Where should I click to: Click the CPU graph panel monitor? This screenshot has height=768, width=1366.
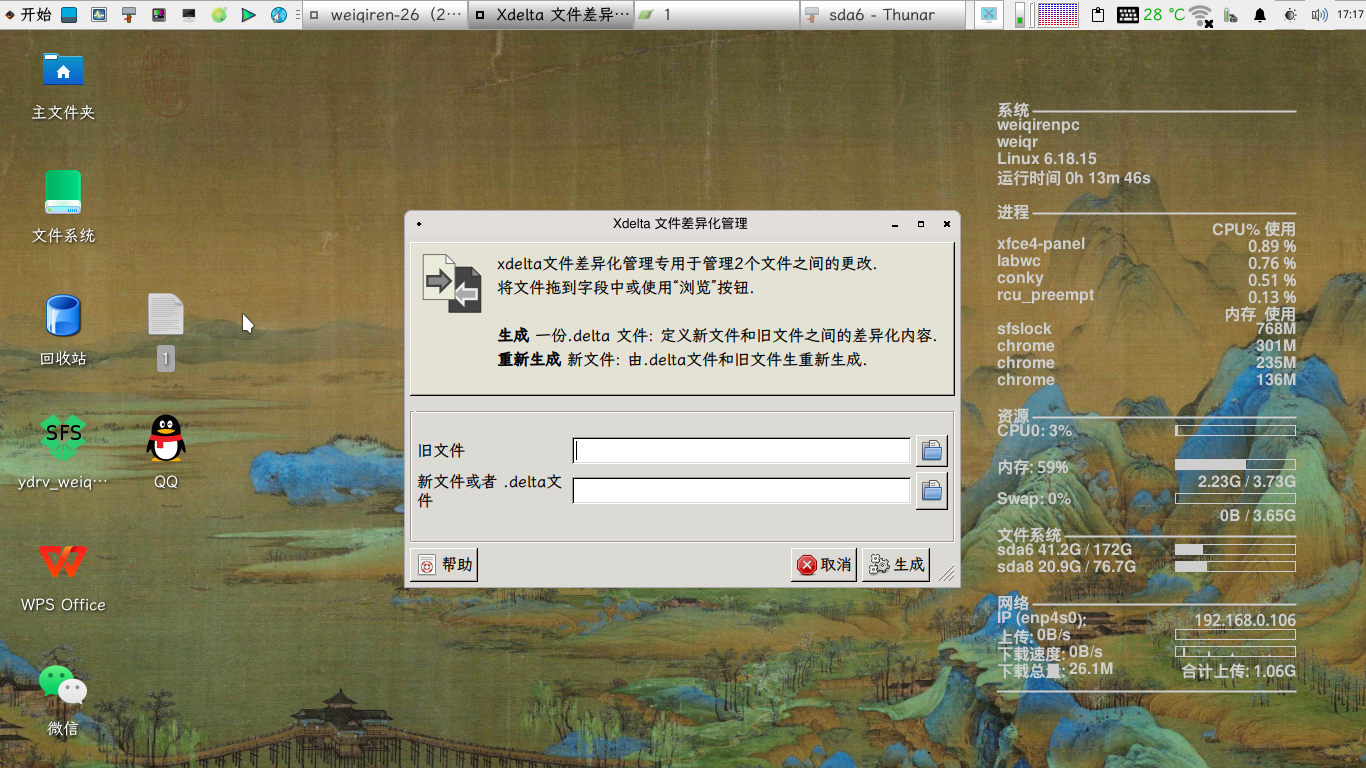(x=1057, y=15)
